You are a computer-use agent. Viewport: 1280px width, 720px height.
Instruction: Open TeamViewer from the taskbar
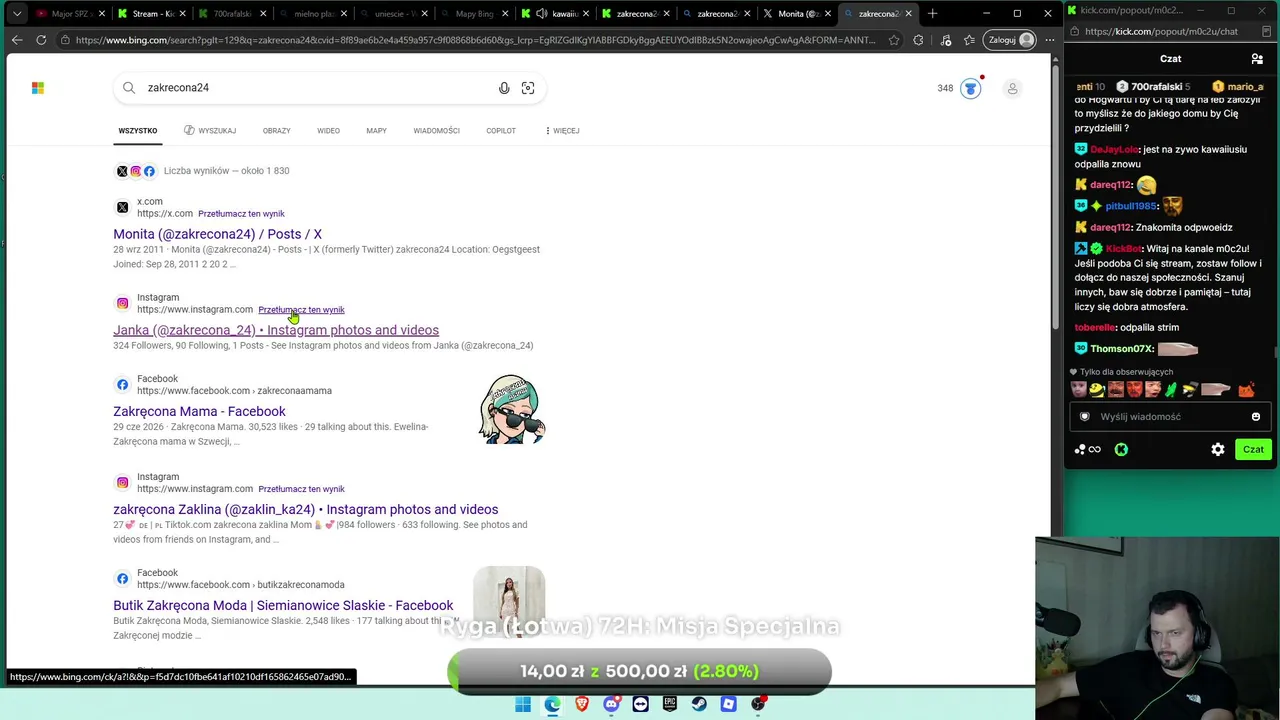point(641,705)
